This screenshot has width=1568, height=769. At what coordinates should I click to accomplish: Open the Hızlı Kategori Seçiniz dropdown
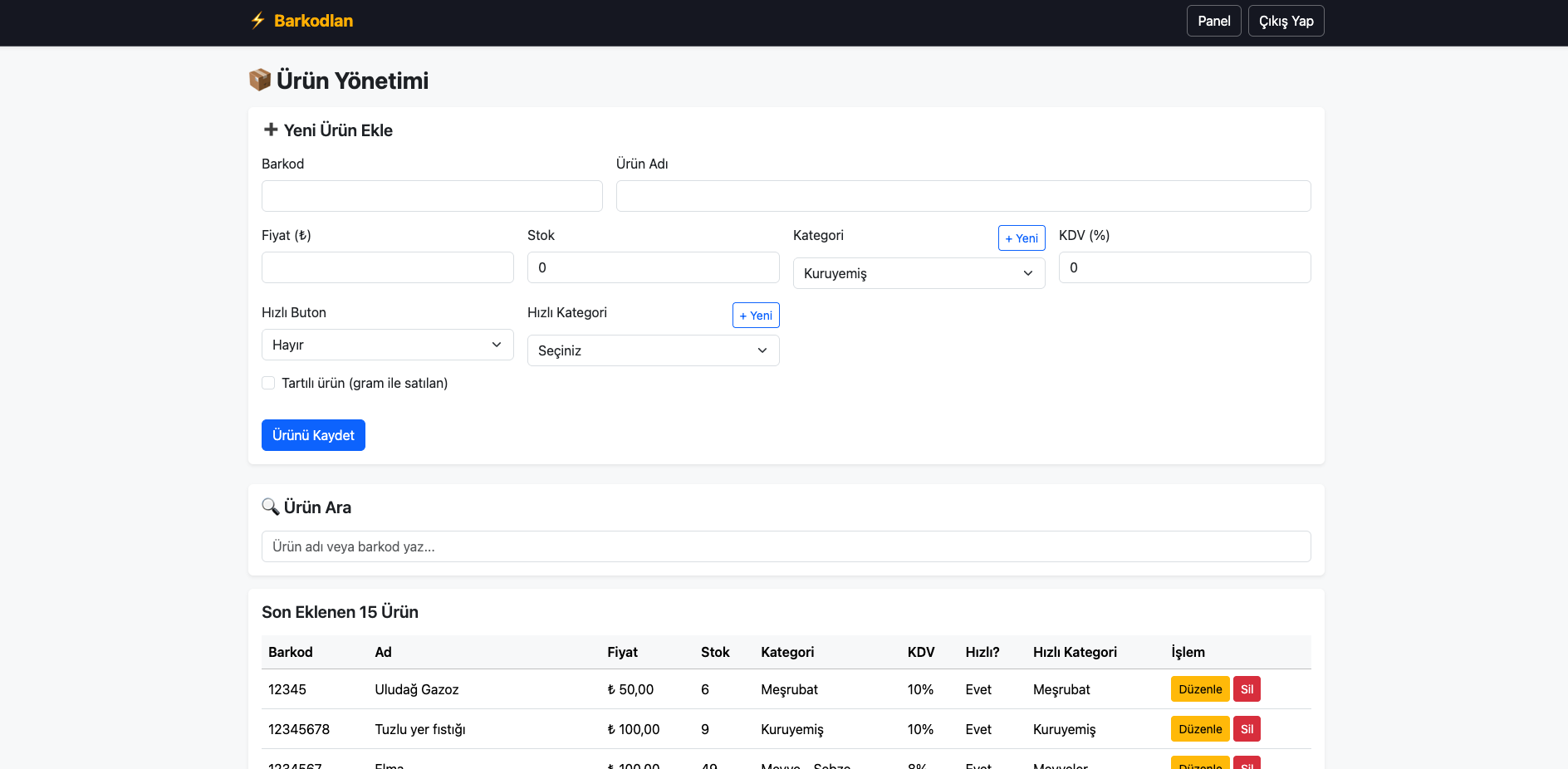click(x=653, y=350)
